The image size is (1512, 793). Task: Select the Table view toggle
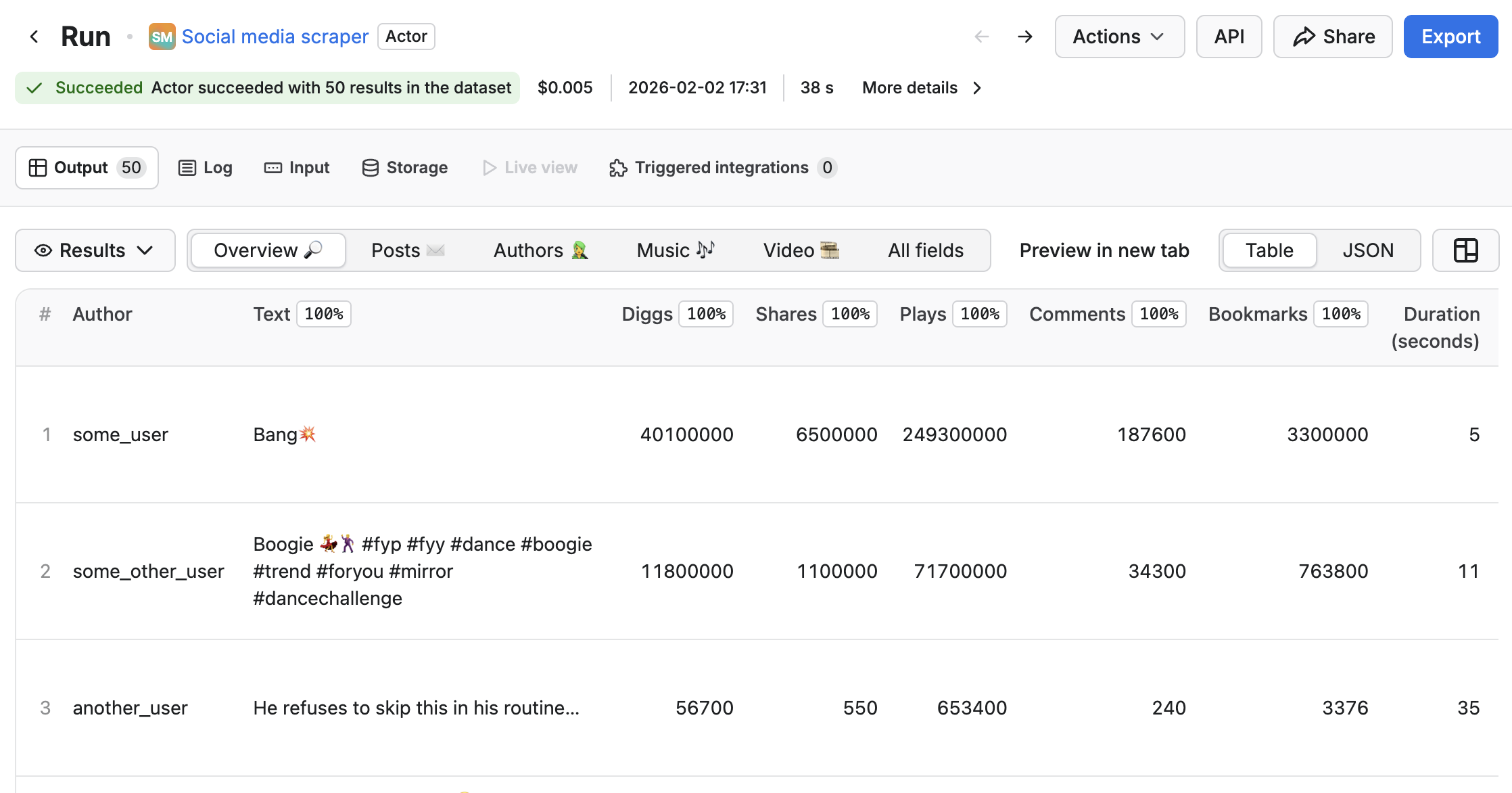click(x=1269, y=250)
